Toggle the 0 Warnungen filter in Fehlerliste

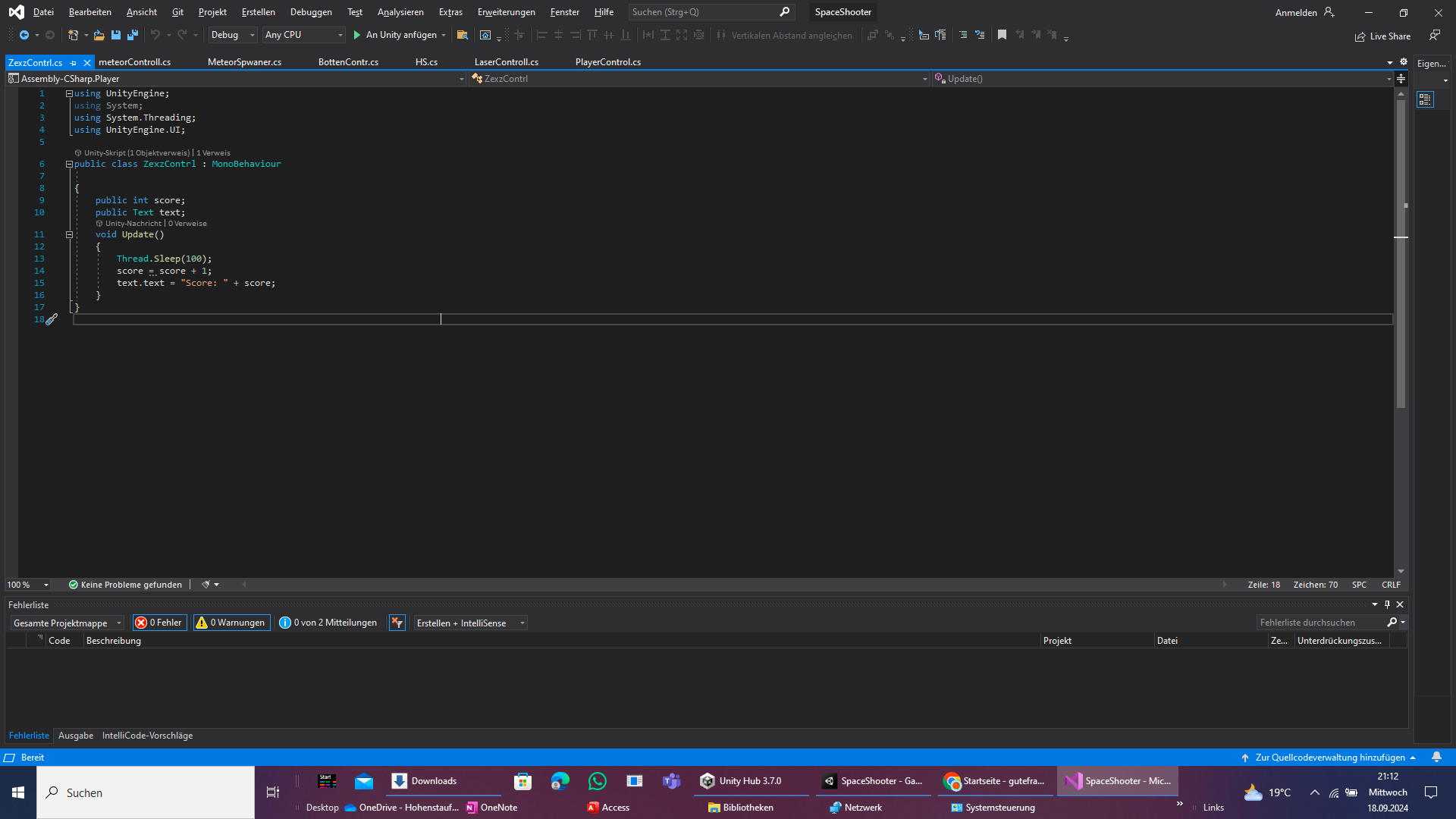coord(231,622)
